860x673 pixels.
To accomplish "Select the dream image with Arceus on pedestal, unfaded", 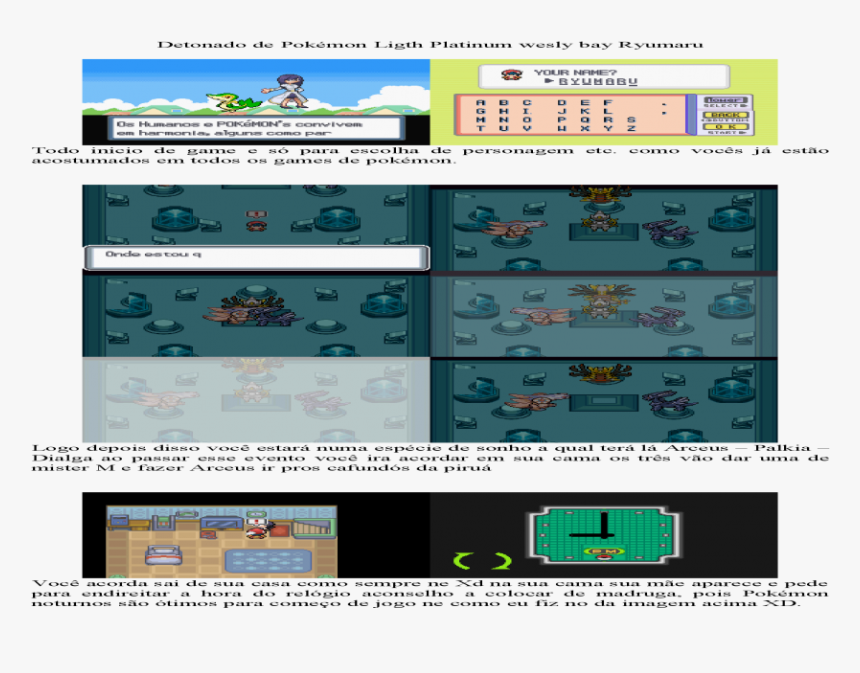I will tap(604, 228).
